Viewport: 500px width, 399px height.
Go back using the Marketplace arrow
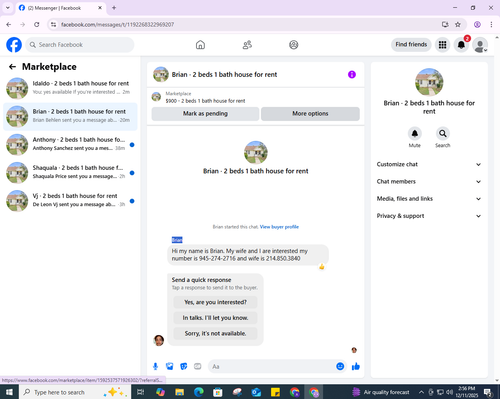click(12, 67)
